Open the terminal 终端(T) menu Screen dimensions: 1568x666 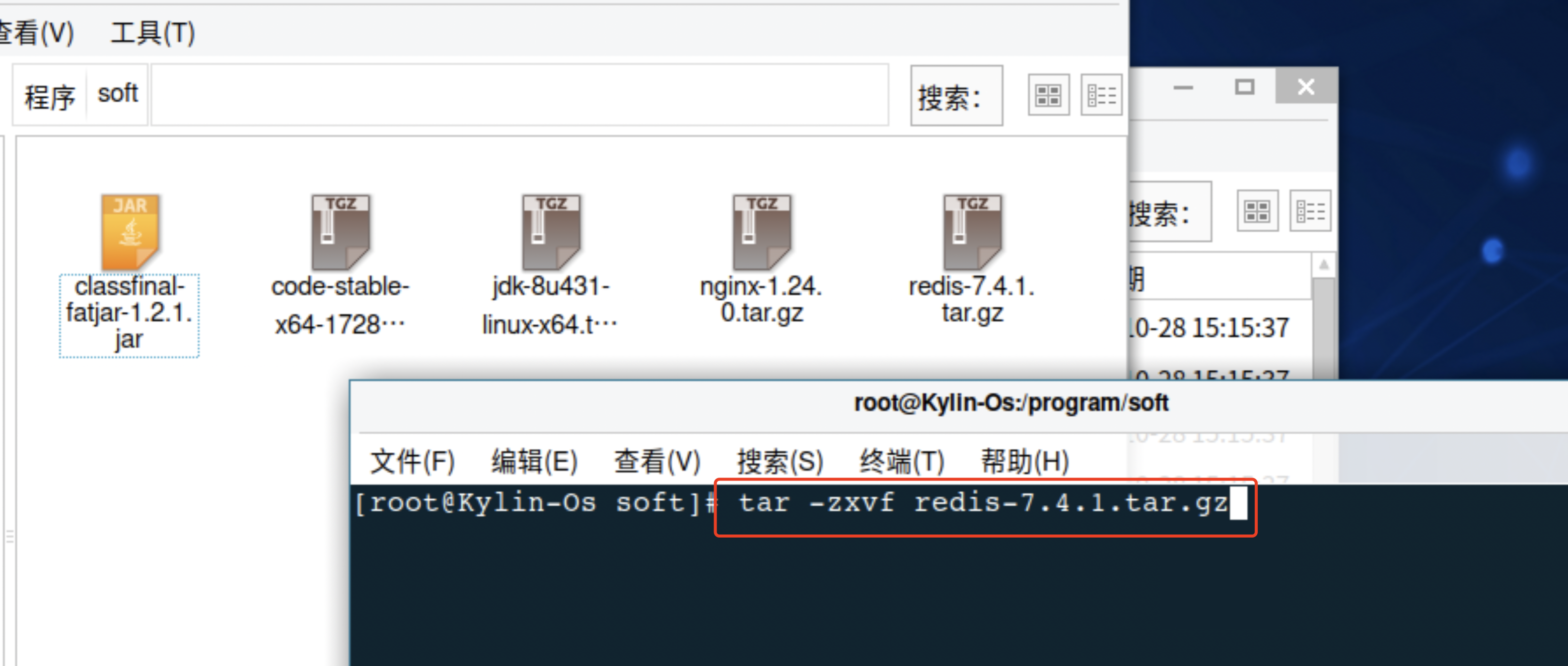point(901,461)
